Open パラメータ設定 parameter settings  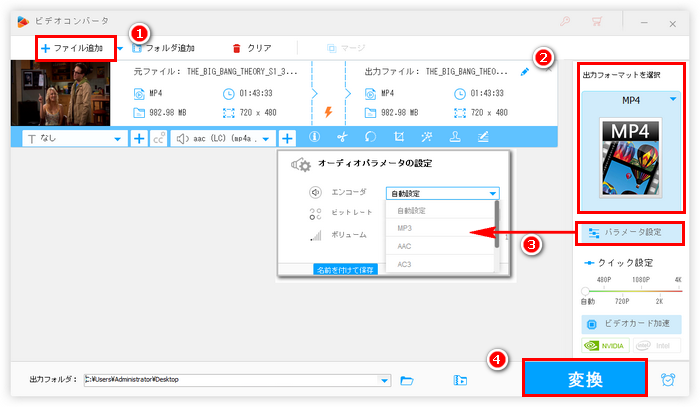pyautogui.click(x=631, y=232)
